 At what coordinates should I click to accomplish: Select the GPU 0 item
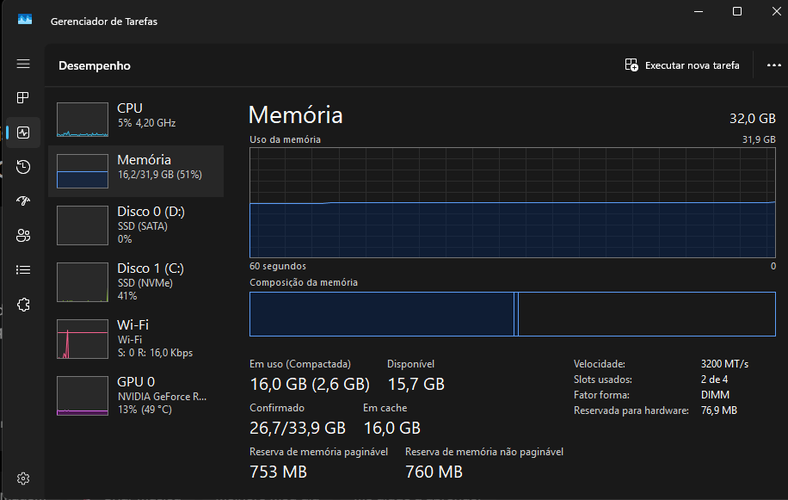(x=136, y=395)
